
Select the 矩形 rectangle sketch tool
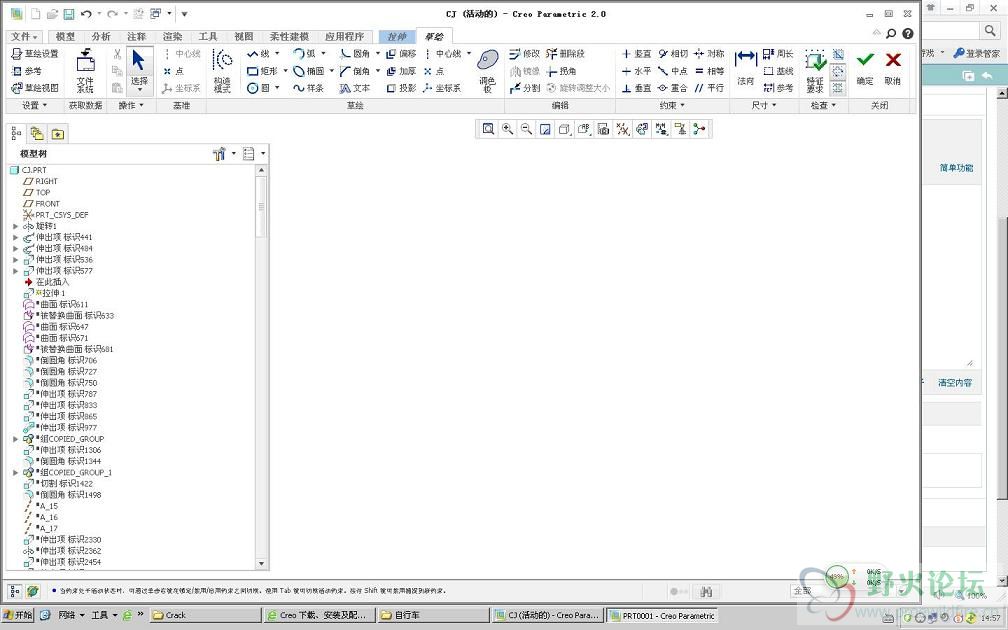262,71
